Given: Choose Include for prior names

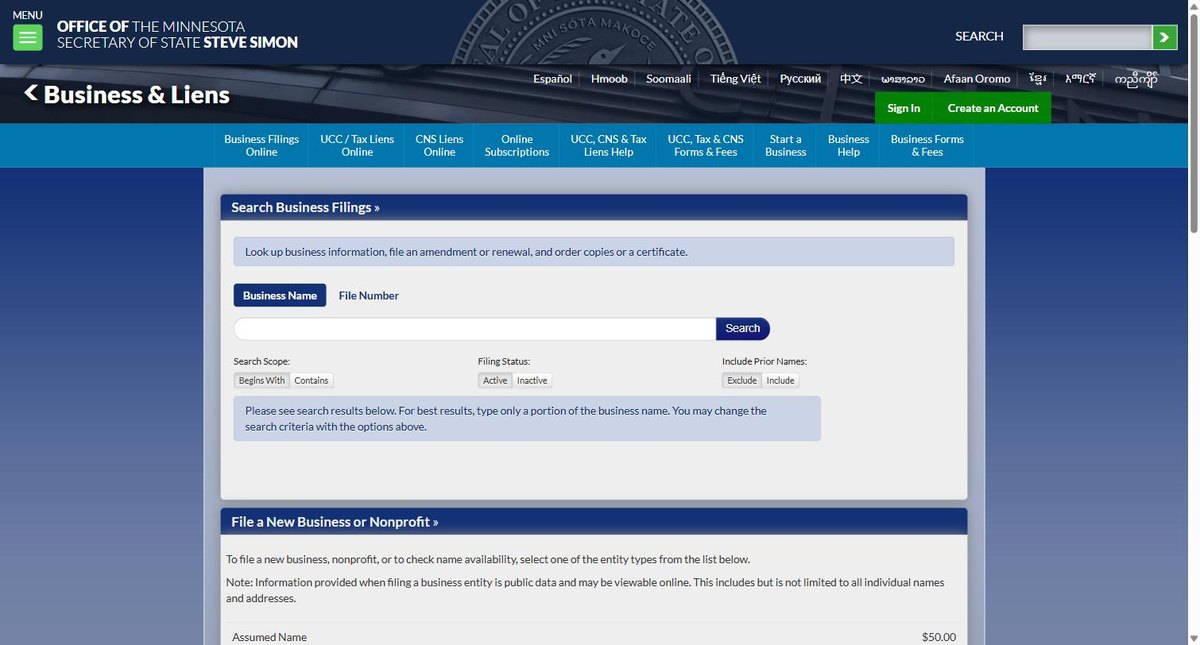Looking at the screenshot, I should 780,380.
